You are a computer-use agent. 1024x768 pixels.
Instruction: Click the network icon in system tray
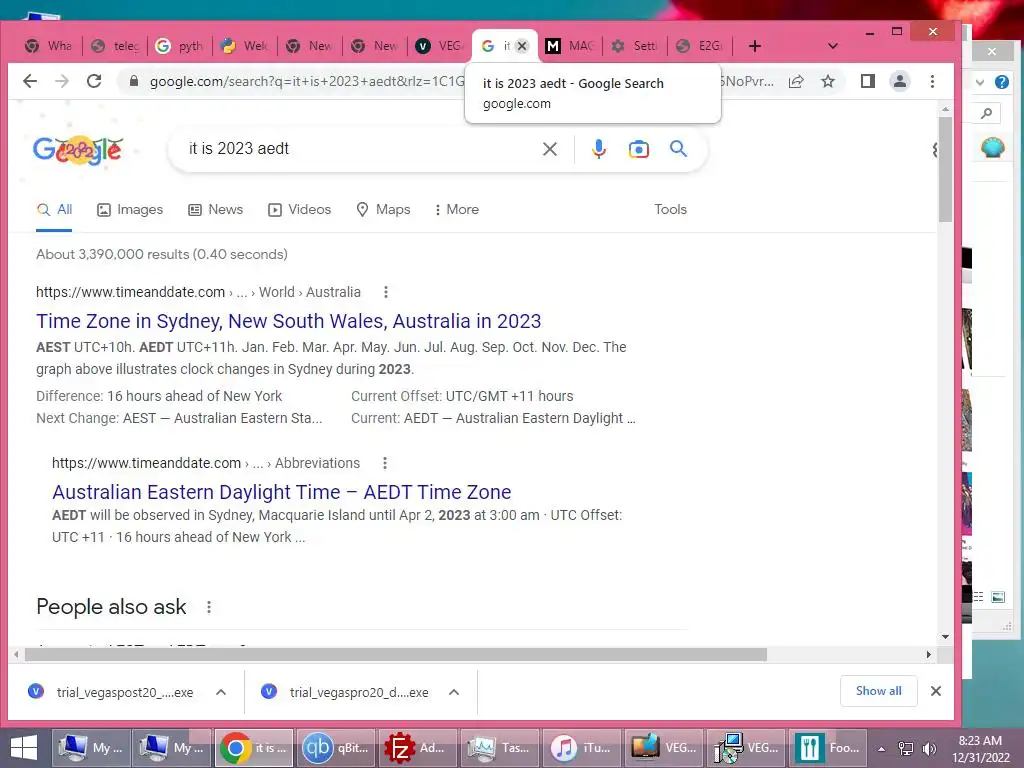pyautogui.click(x=906, y=748)
